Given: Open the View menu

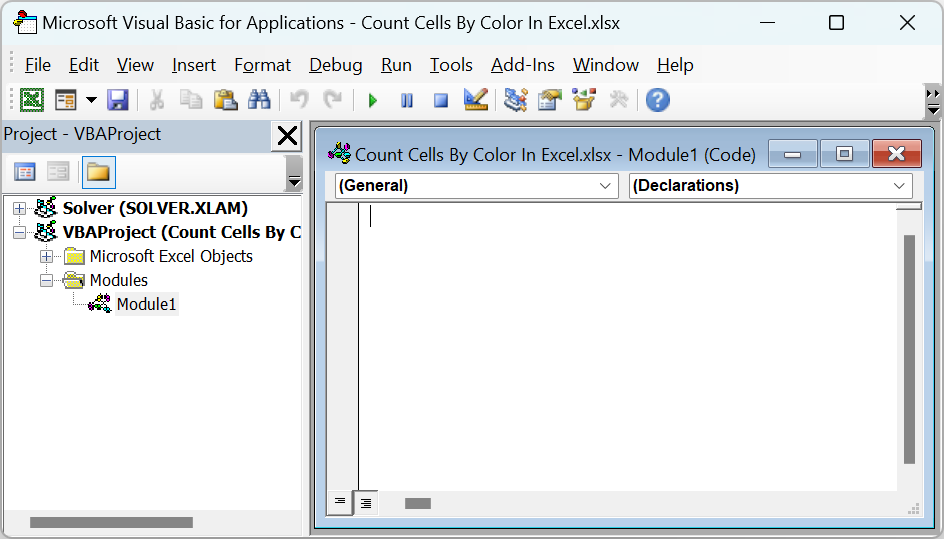Looking at the screenshot, I should [135, 65].
